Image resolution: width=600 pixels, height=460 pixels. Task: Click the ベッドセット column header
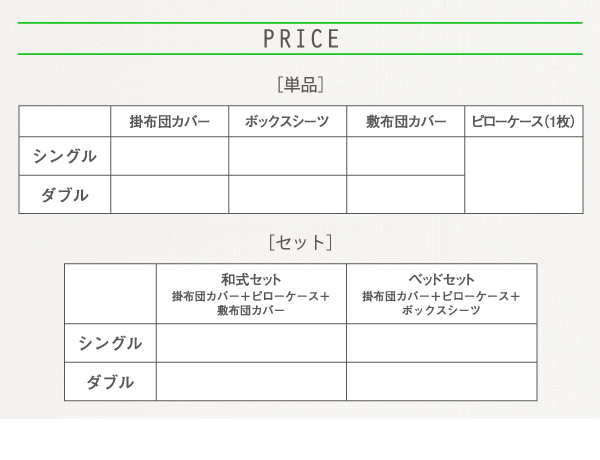click(x=442, y=294)
